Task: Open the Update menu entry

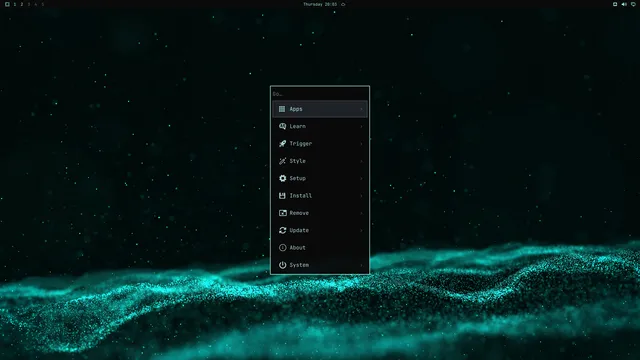Action: (x=320, y=231)
